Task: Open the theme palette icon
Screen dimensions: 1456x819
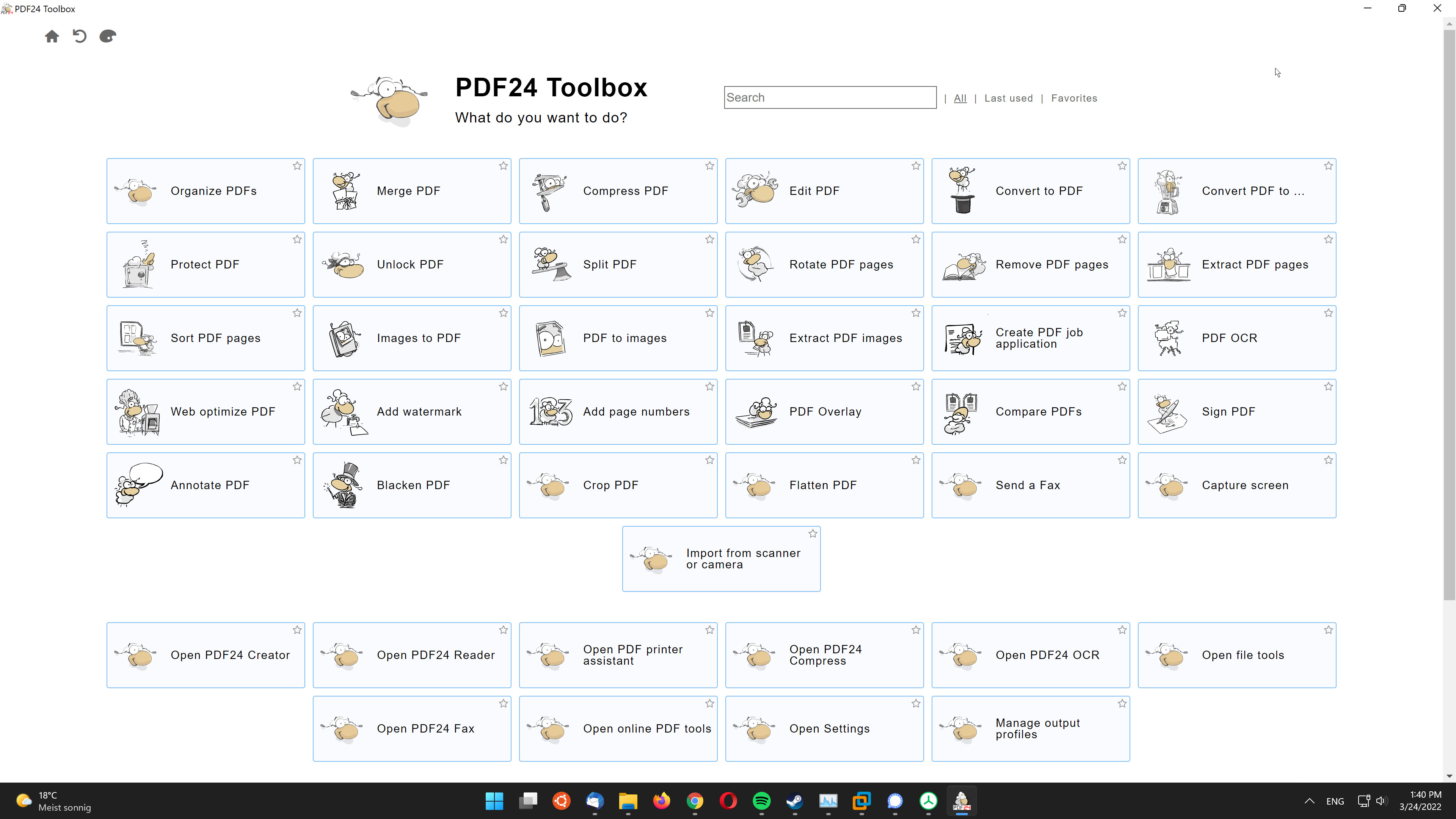Action: (107, 37)
